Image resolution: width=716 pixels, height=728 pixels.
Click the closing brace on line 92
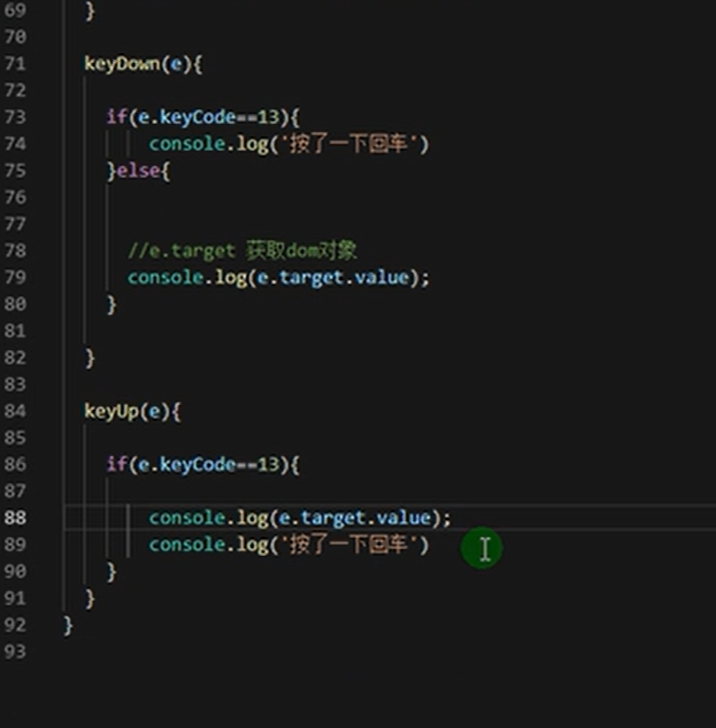[x=68, y=625]
